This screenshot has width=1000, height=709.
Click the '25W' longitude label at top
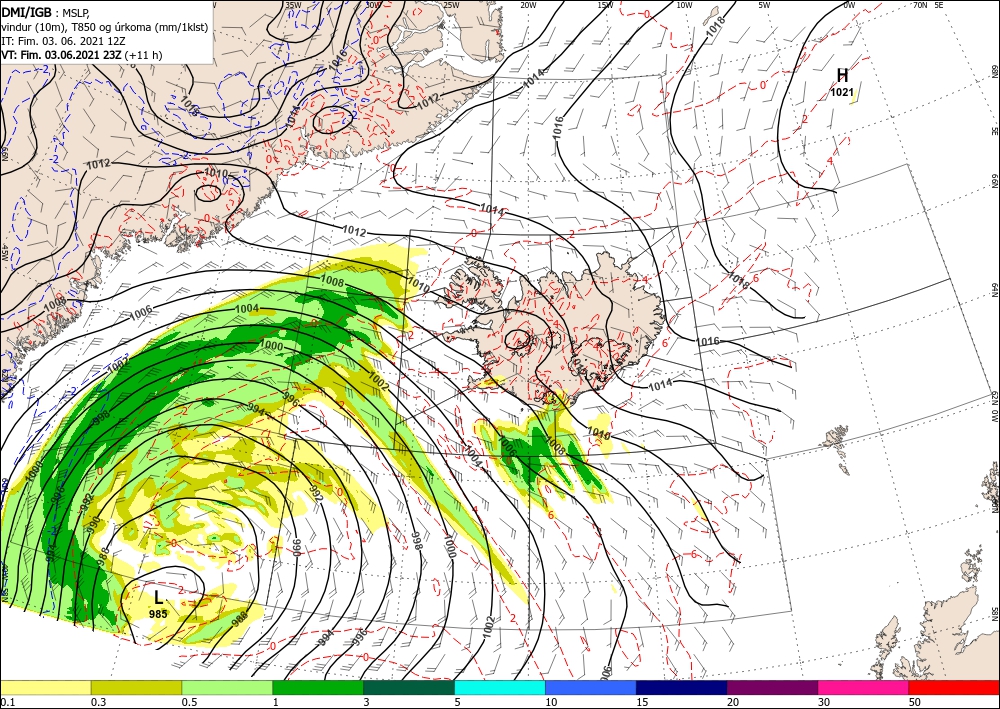(x=451, y=4)
